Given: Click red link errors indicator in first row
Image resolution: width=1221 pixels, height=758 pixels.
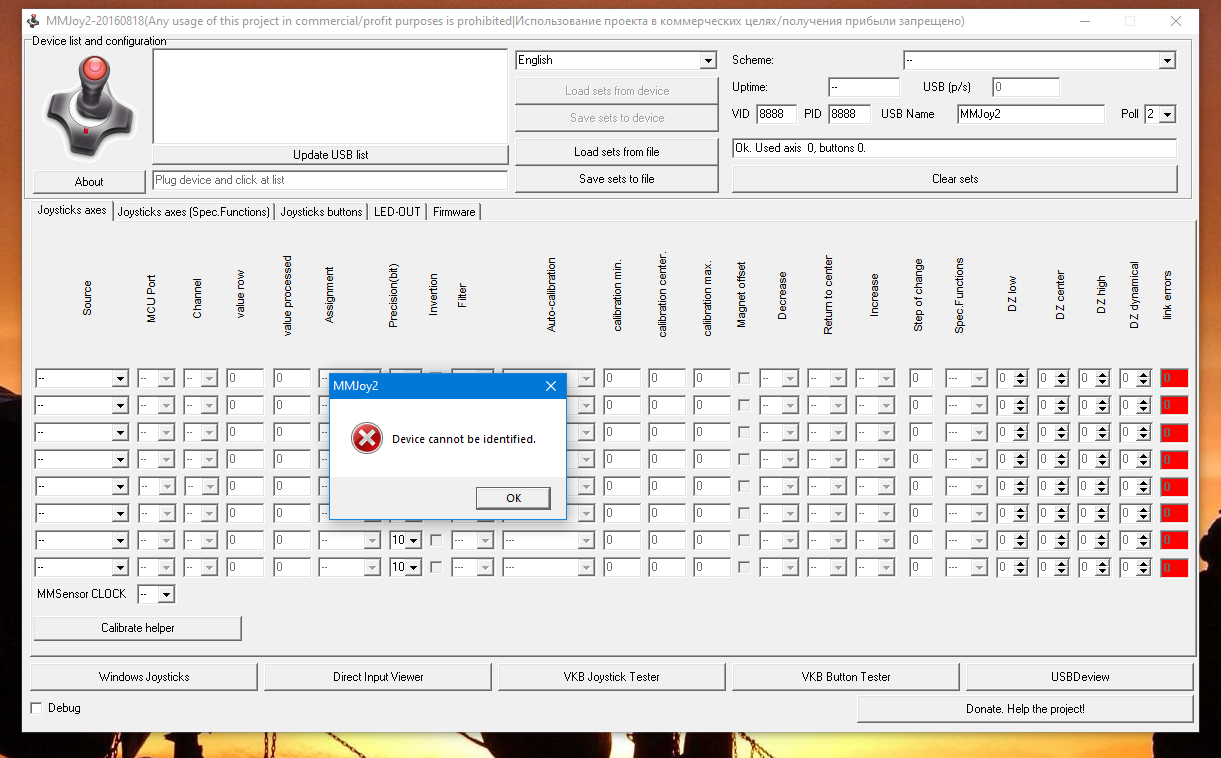Looking at the screenshot, I should pos(1174,379).
